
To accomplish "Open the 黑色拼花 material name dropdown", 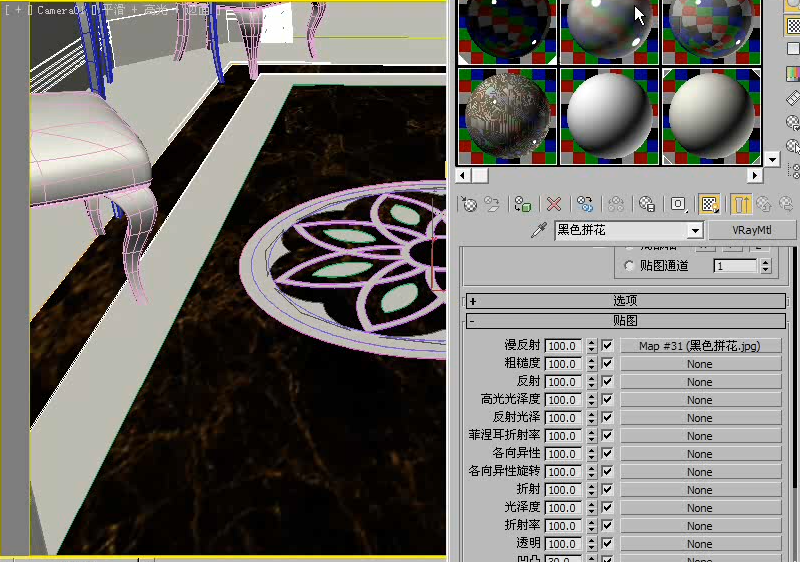I will [695, 231].
